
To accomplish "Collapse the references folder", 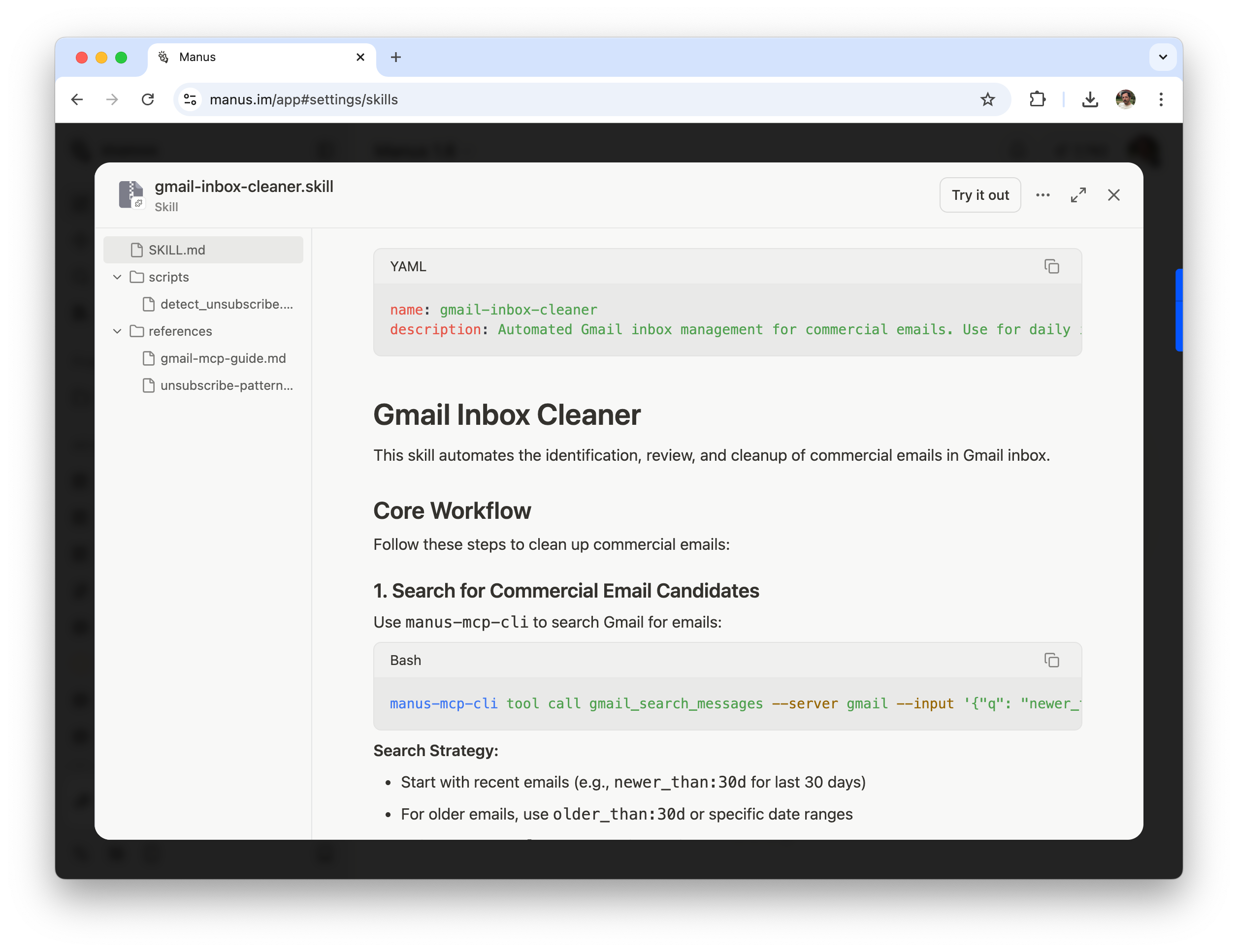I will pos(117,331).
